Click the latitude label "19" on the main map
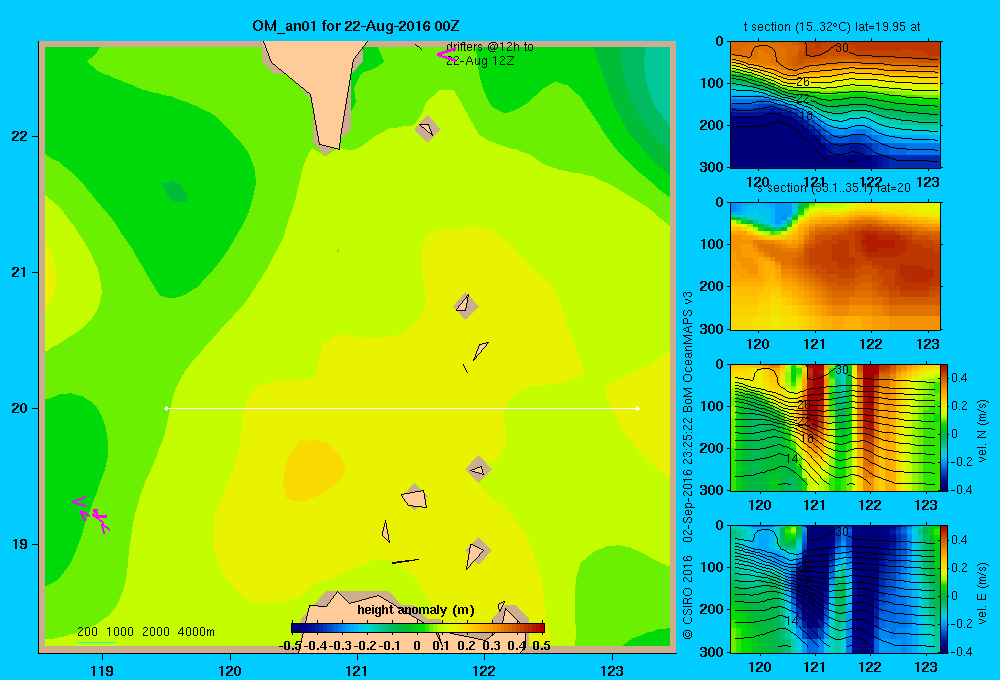 click(20, 544)
